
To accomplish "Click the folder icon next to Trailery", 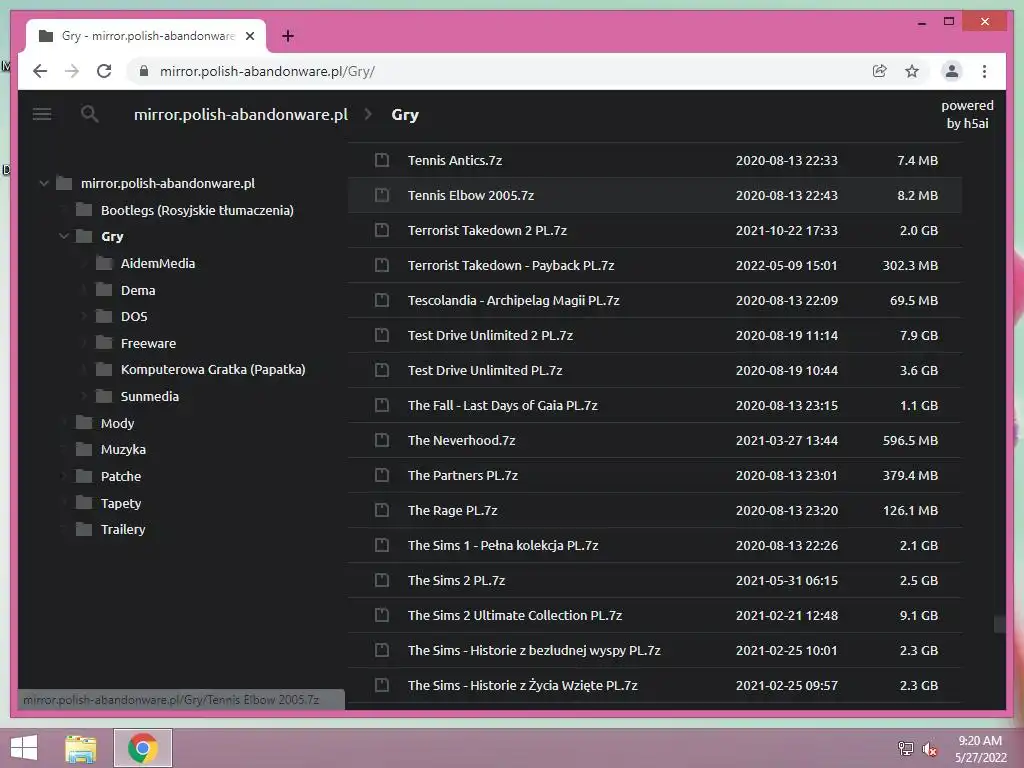I will [84, 529].
